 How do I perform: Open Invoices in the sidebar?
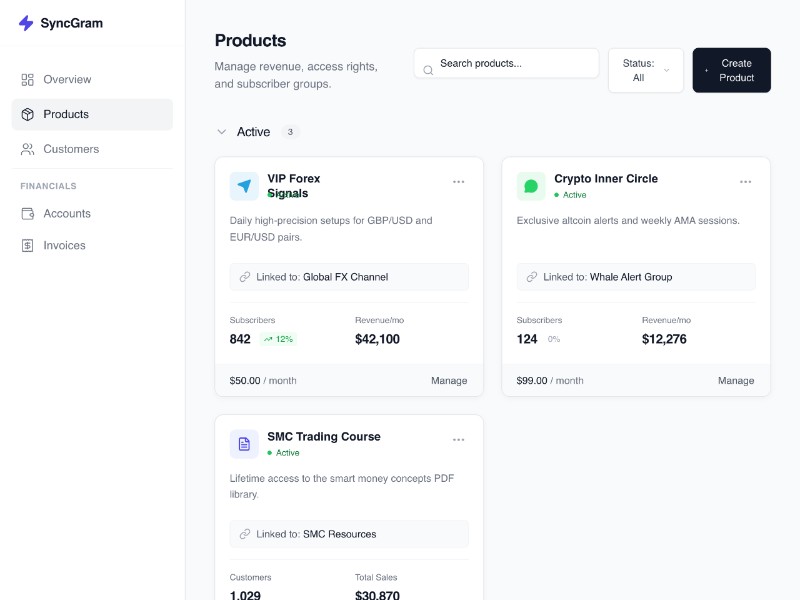point(64,245)
